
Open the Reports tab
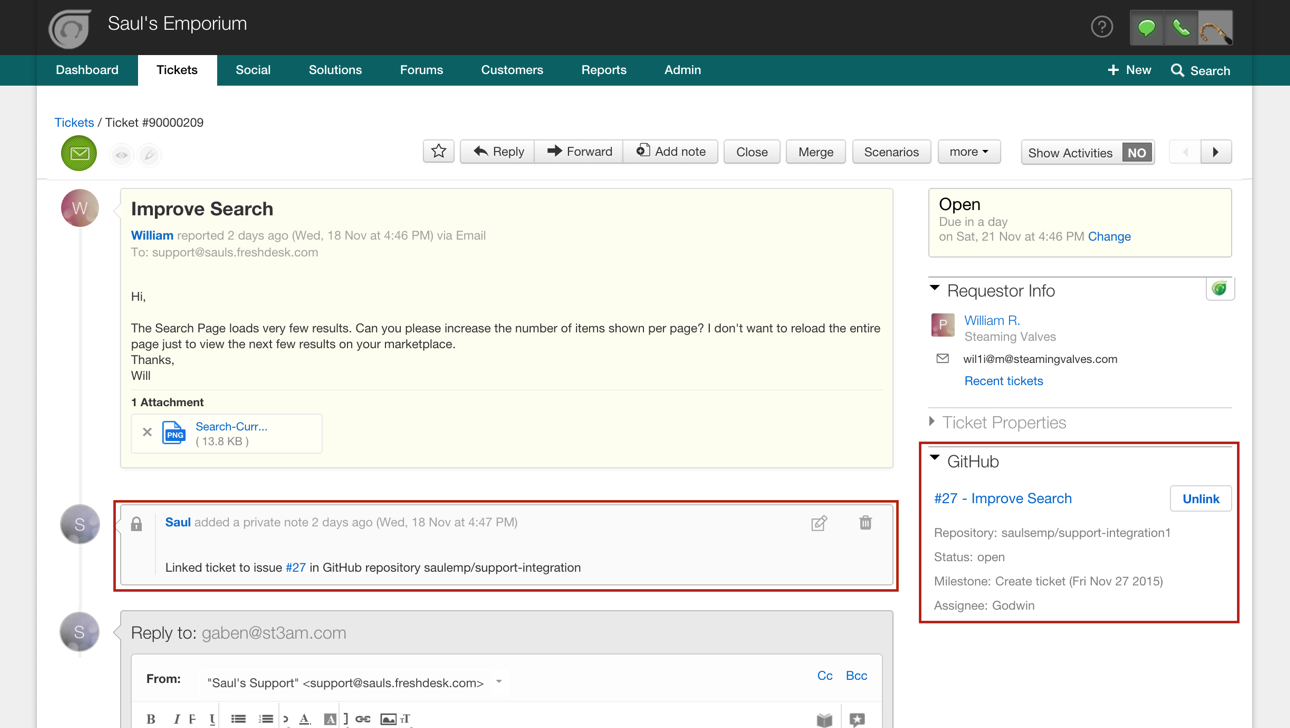tap(604, 70)
